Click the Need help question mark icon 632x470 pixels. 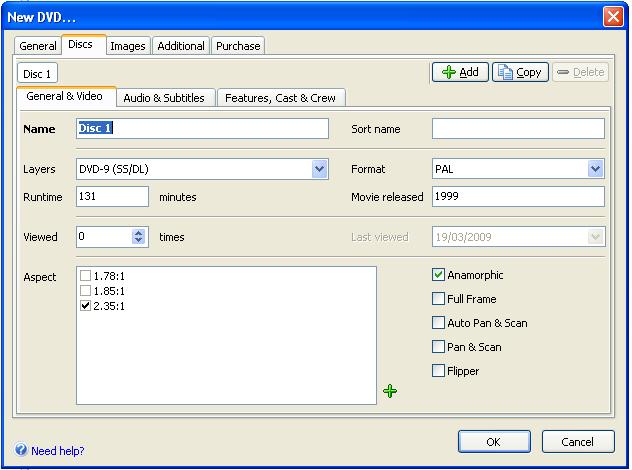coord(21,449)
